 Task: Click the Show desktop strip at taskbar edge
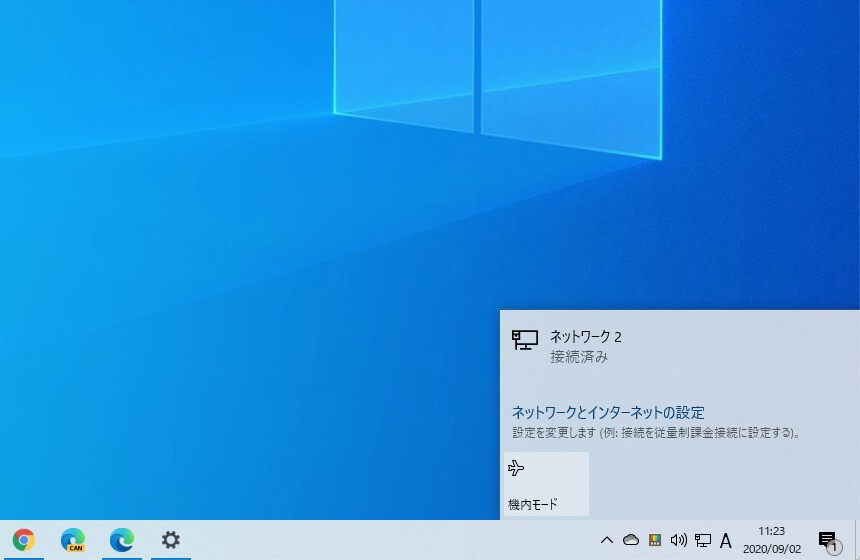tap(857, 540)
